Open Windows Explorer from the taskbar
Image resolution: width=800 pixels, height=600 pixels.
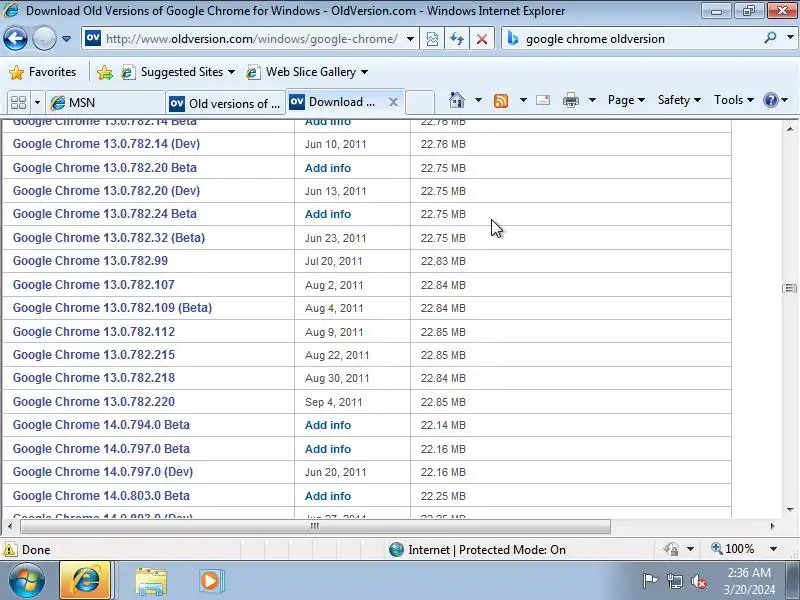151,581
